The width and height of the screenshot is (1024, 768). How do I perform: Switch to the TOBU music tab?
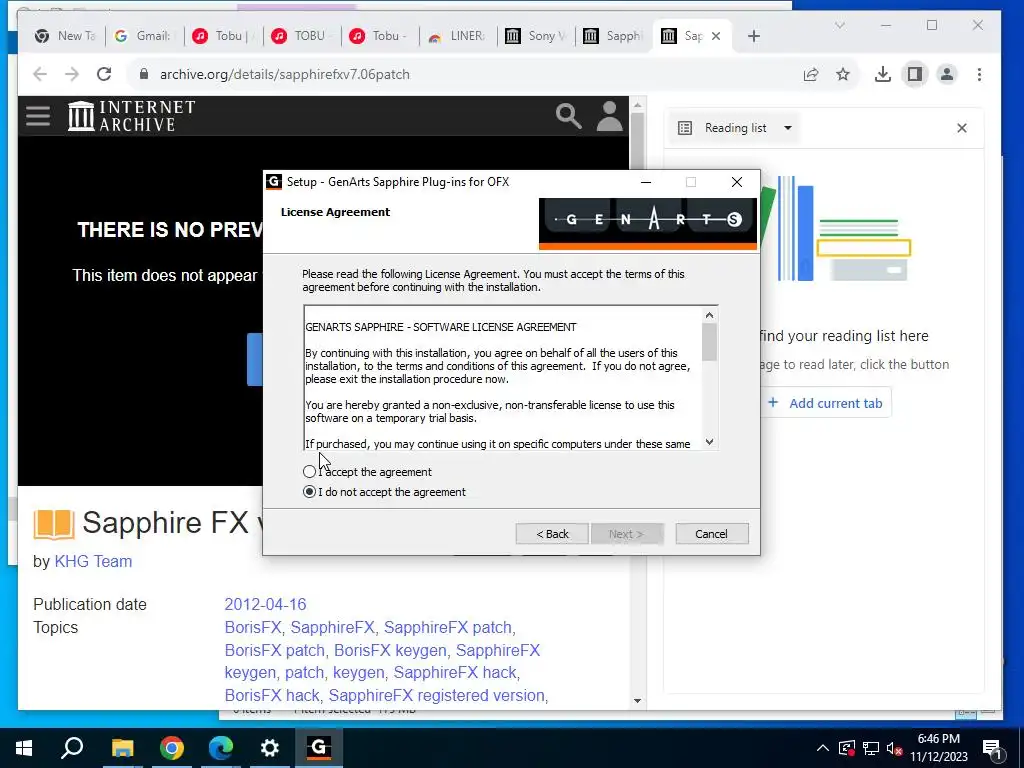point(301,36)
